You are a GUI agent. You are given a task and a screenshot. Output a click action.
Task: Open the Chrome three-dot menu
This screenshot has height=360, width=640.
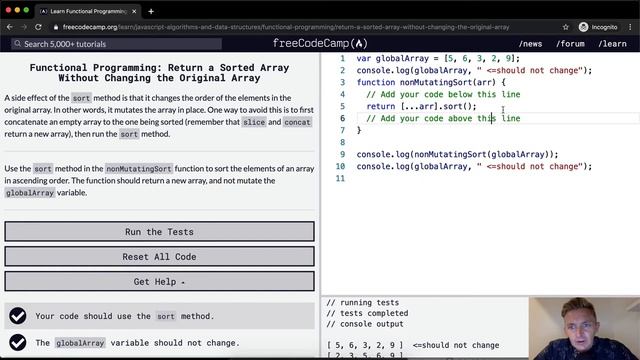point(630,27)
